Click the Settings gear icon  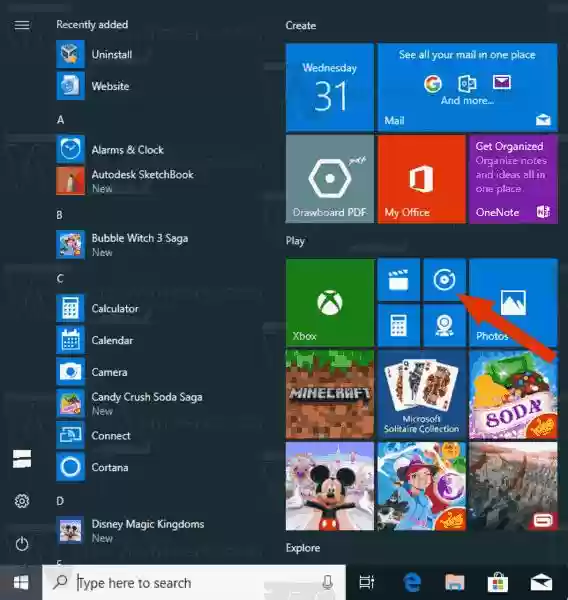pyautogui.click(x=22, y=501)
